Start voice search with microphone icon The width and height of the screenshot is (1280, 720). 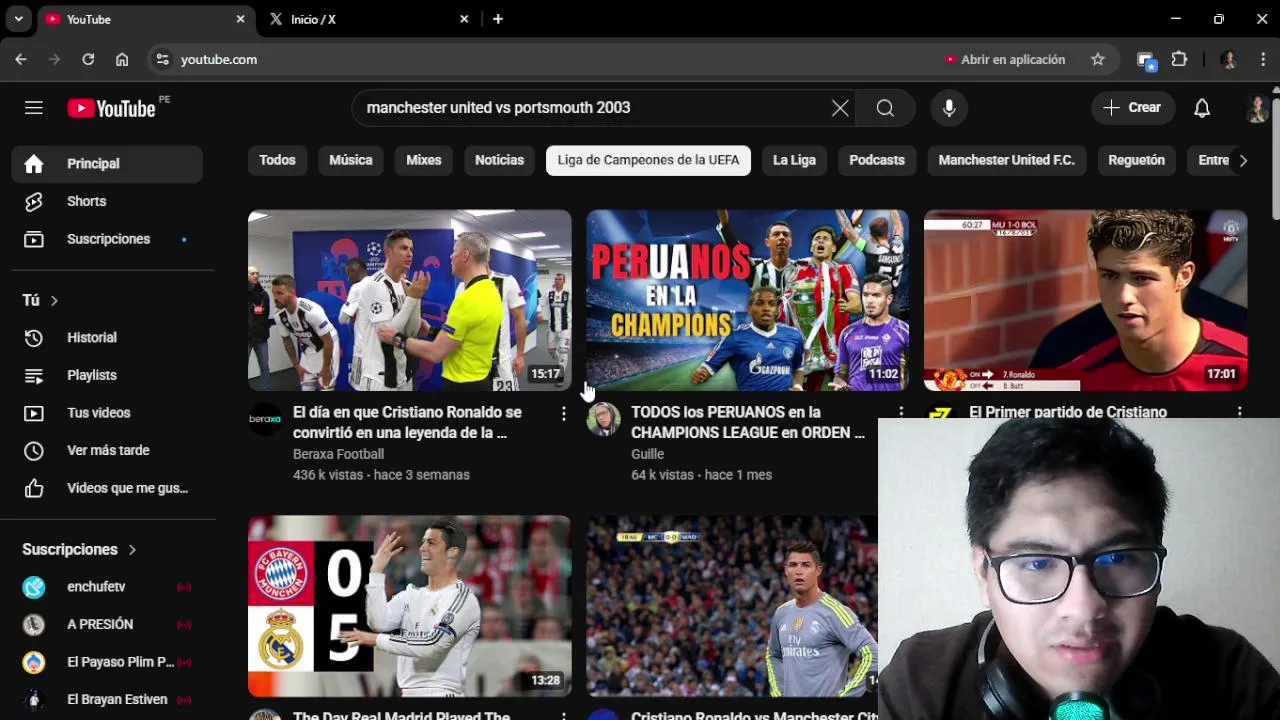[949, 108]
